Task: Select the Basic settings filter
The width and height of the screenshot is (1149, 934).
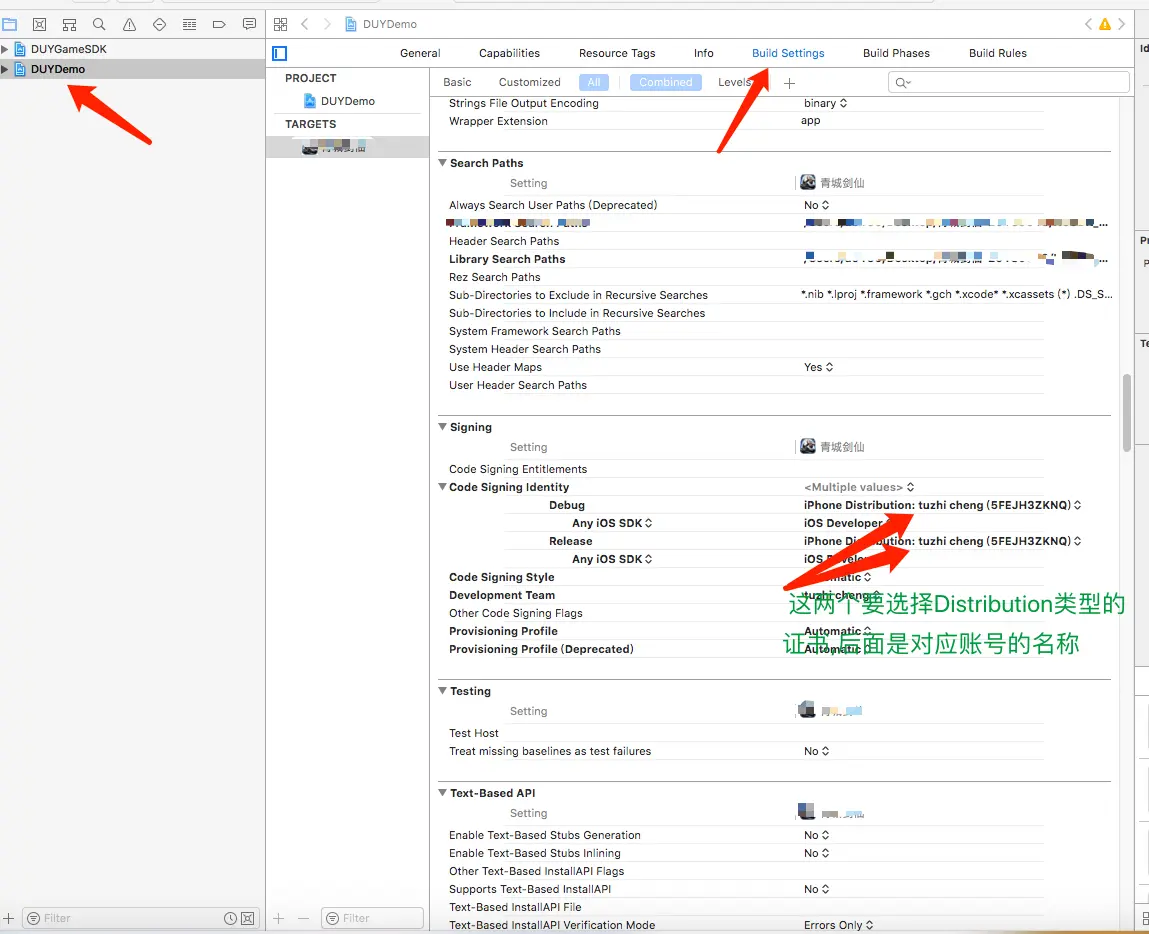Action: coord(457,82)
